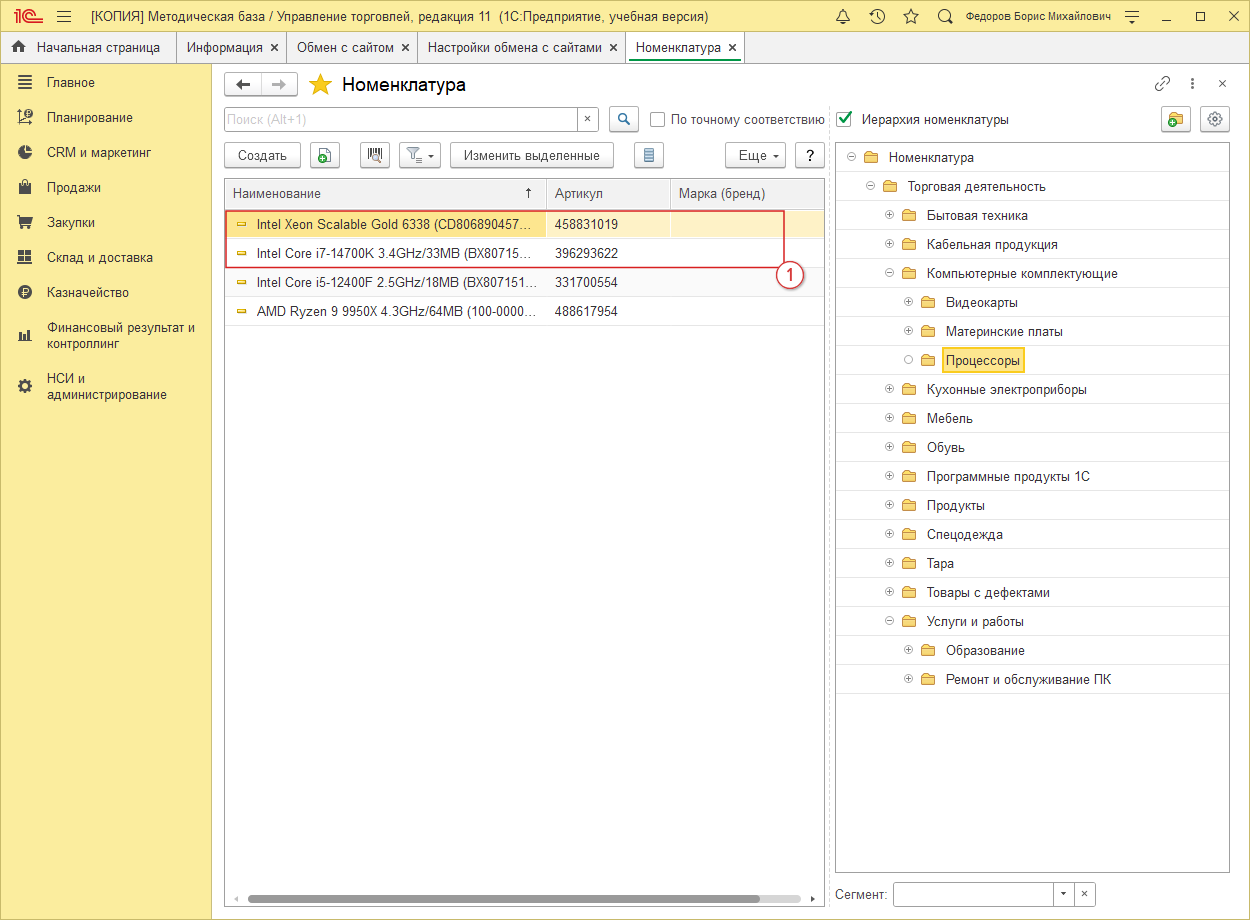Screen dimensions: 1250x920
Task: Click the magnifier find button beside search field
Action: click(x=624, y=119)
